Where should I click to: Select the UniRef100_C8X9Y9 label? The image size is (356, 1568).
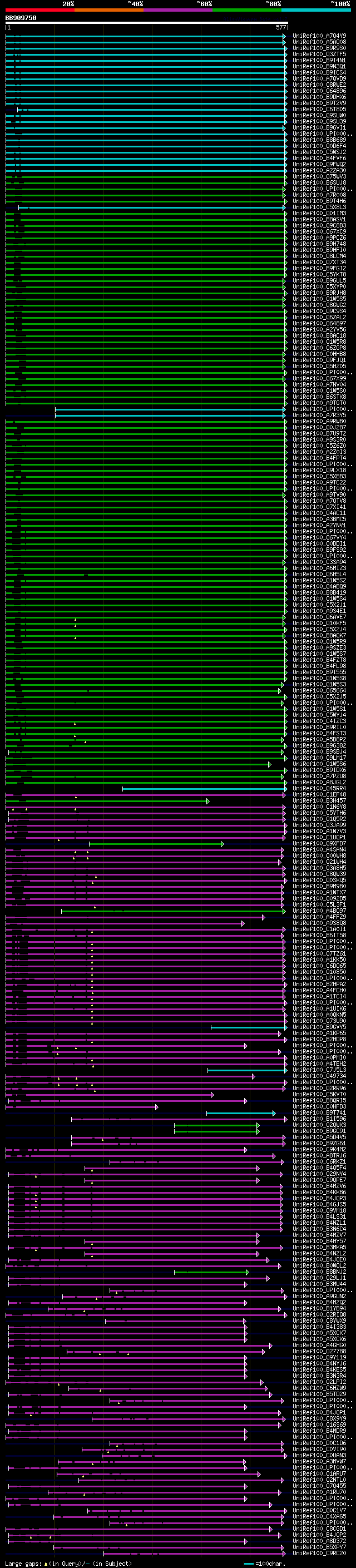[x=319, y=1419]
